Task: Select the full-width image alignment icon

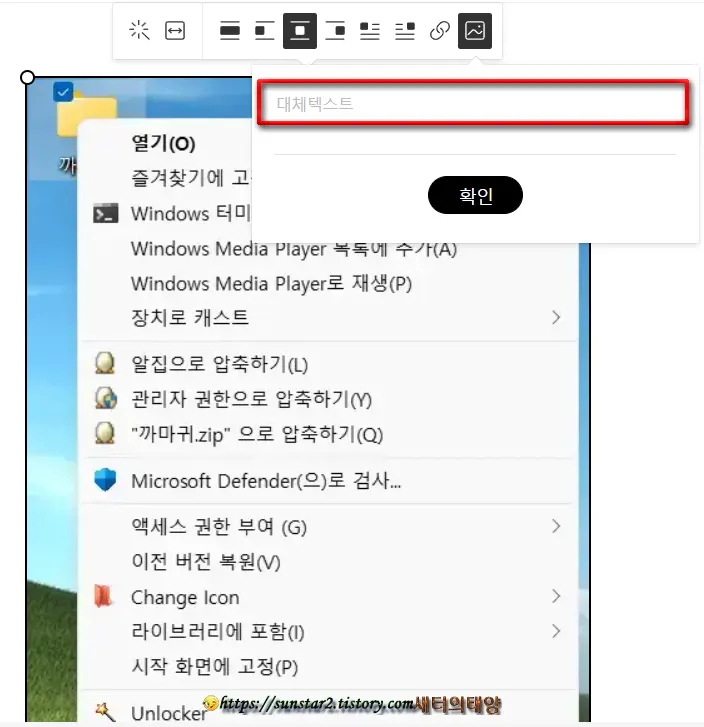Action: pos(230,31)
